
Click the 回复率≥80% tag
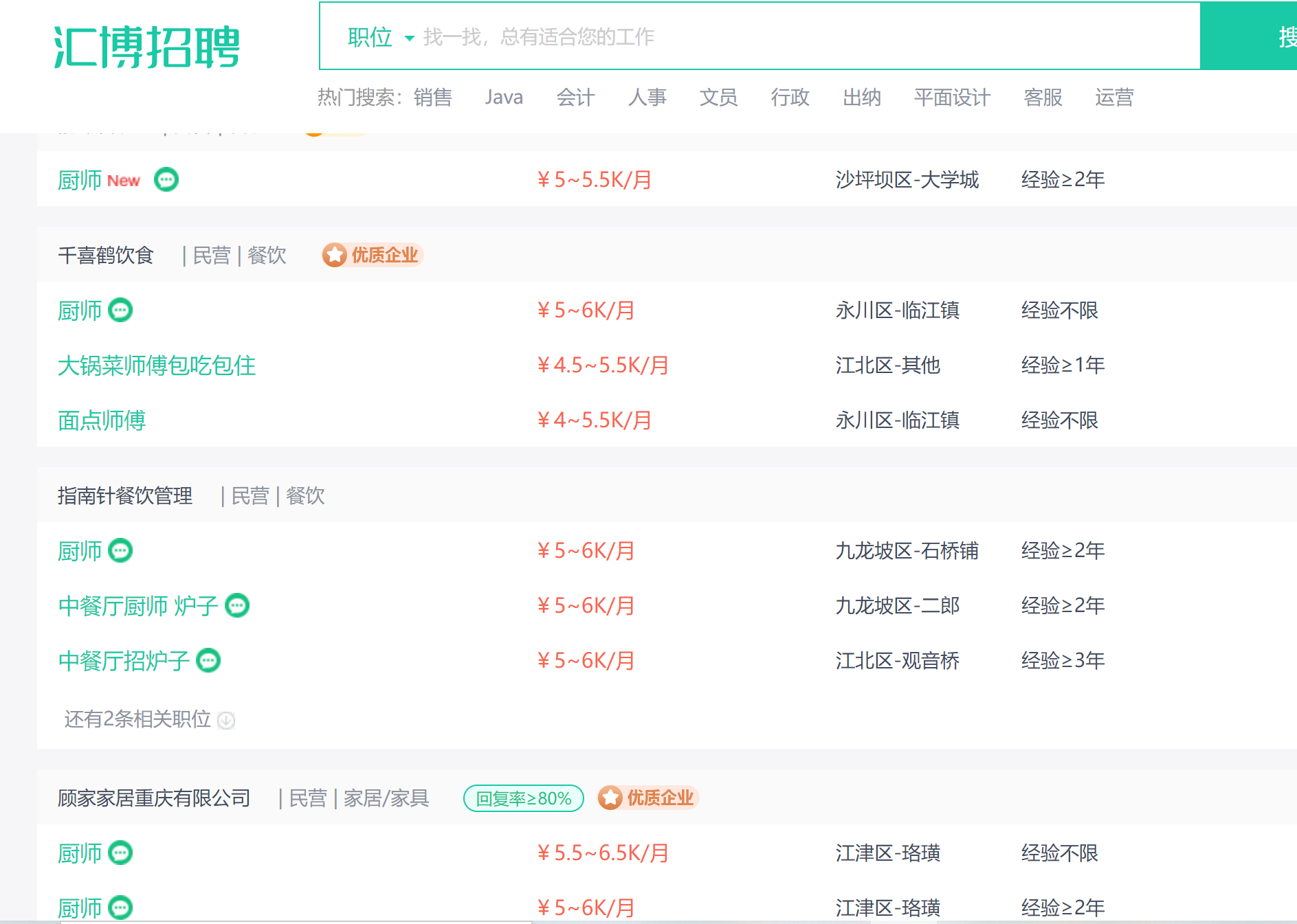[524, 798]
